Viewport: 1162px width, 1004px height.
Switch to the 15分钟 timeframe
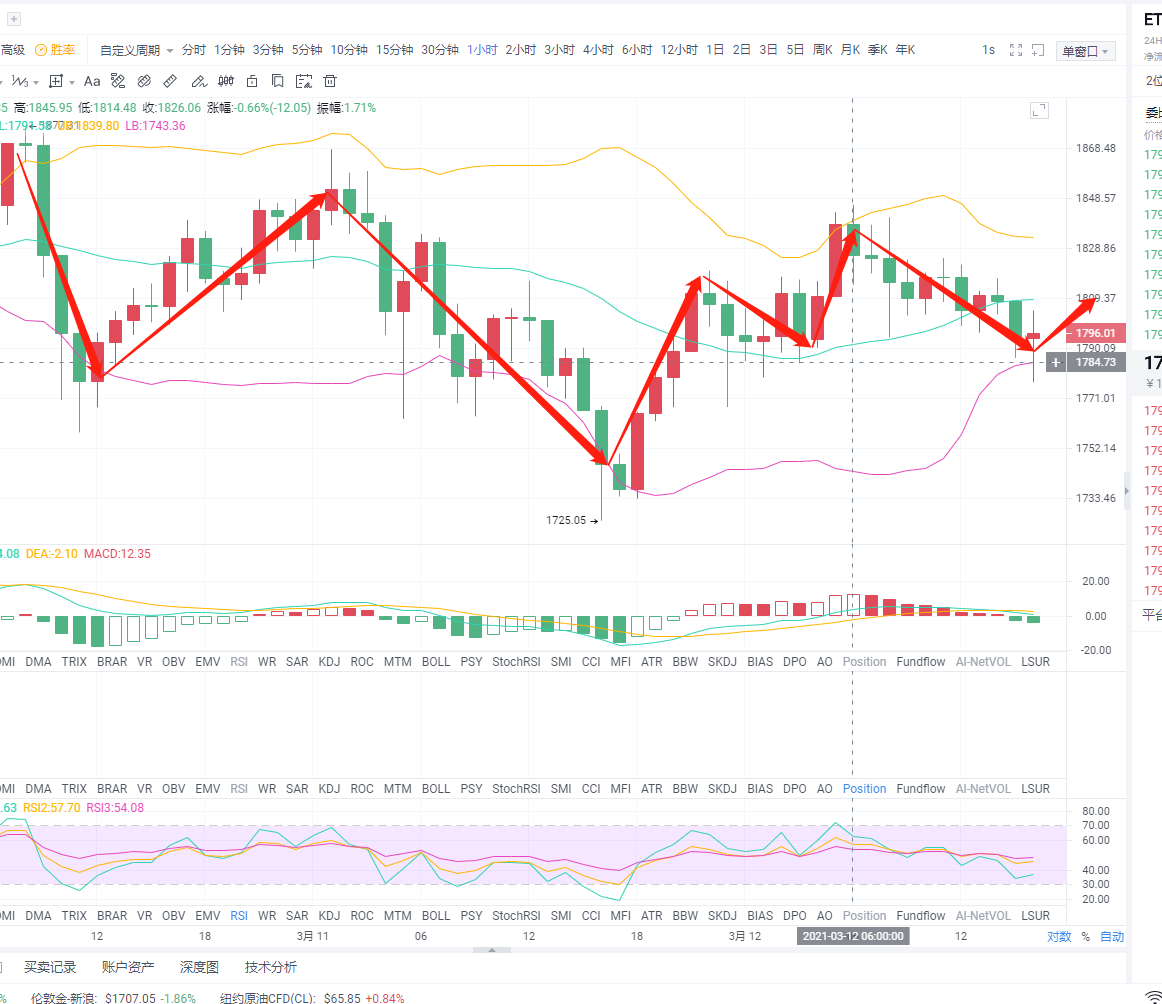pos(394,50)
